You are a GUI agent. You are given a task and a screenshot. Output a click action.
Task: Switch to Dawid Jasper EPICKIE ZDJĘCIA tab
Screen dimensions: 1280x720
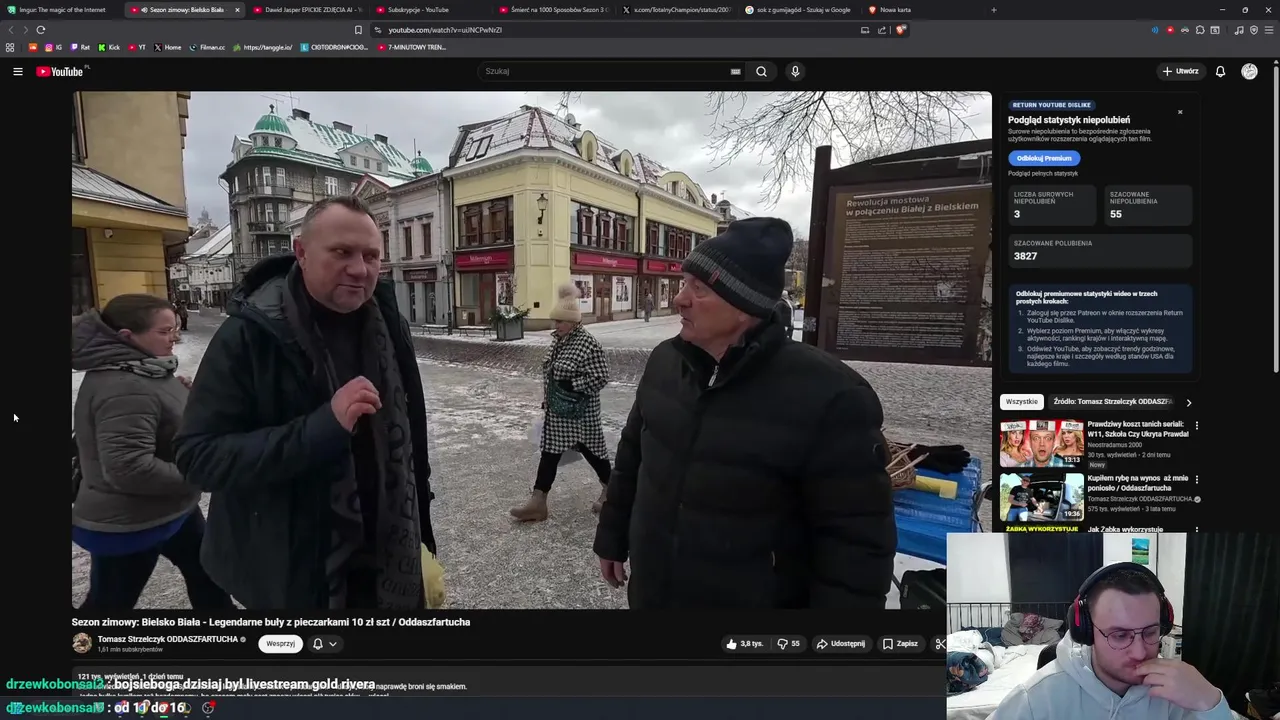308,10
